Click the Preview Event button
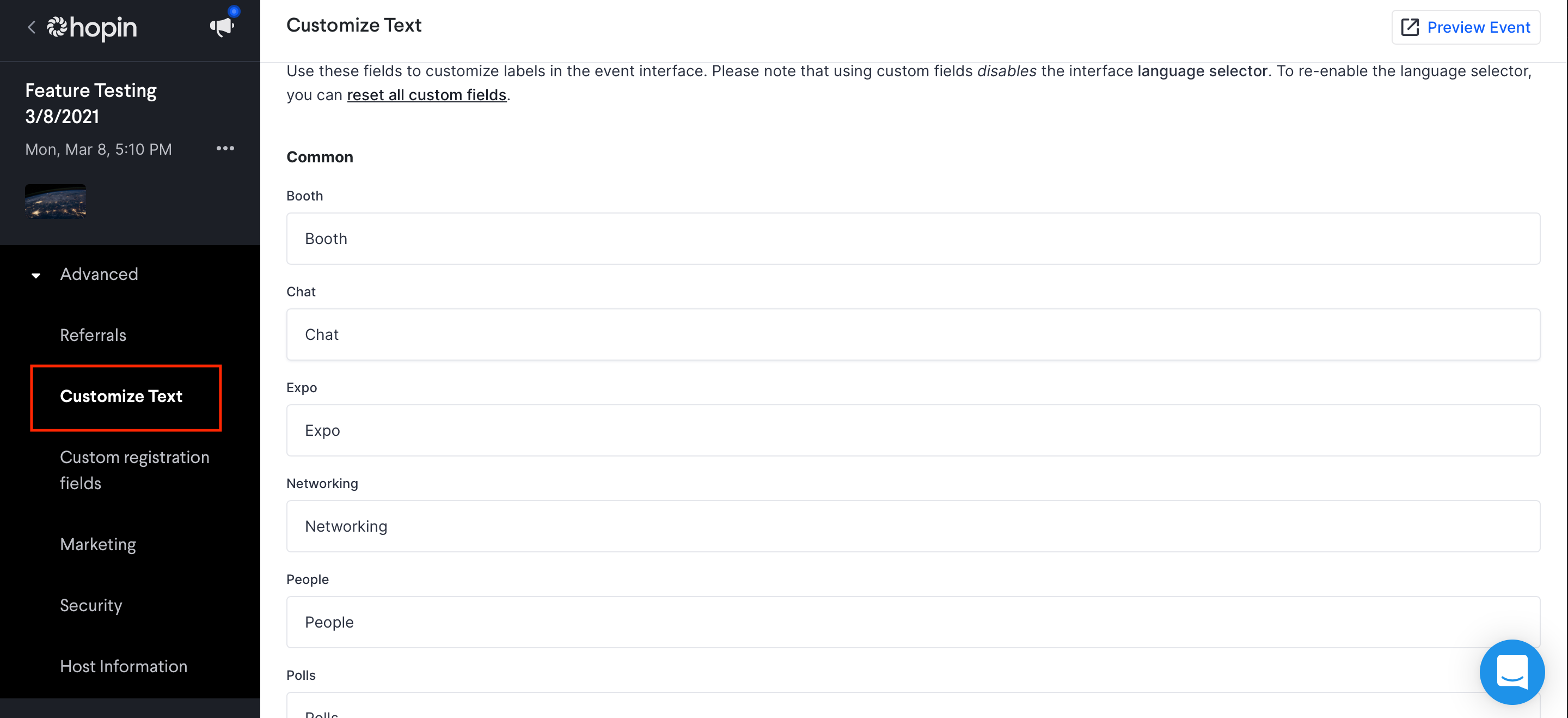1568x718 pixels. (1466, 27)
